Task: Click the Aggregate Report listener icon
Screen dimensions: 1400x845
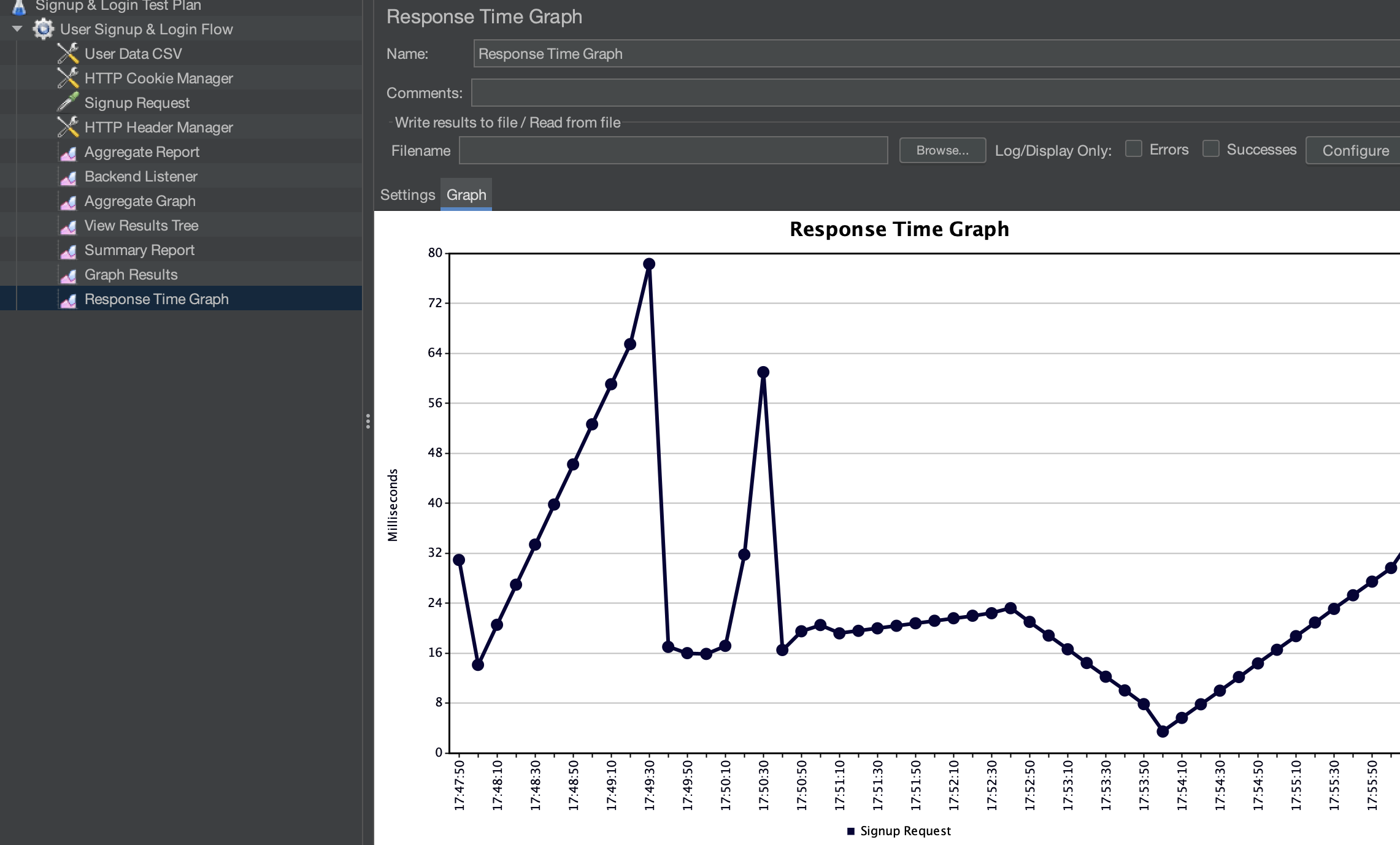Action: [x=68, y=153]
